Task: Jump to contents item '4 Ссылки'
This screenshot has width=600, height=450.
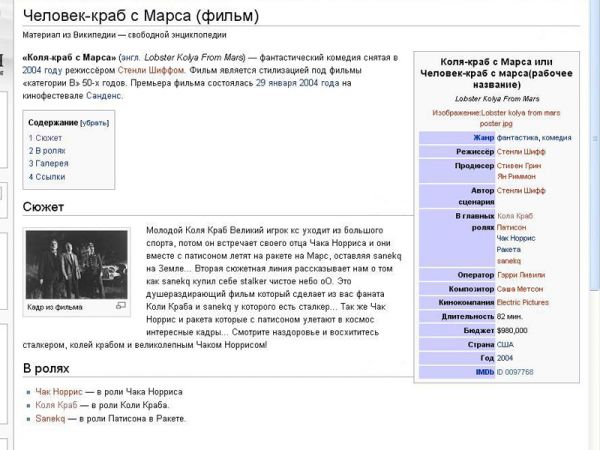Action: (x=47, y=177)
